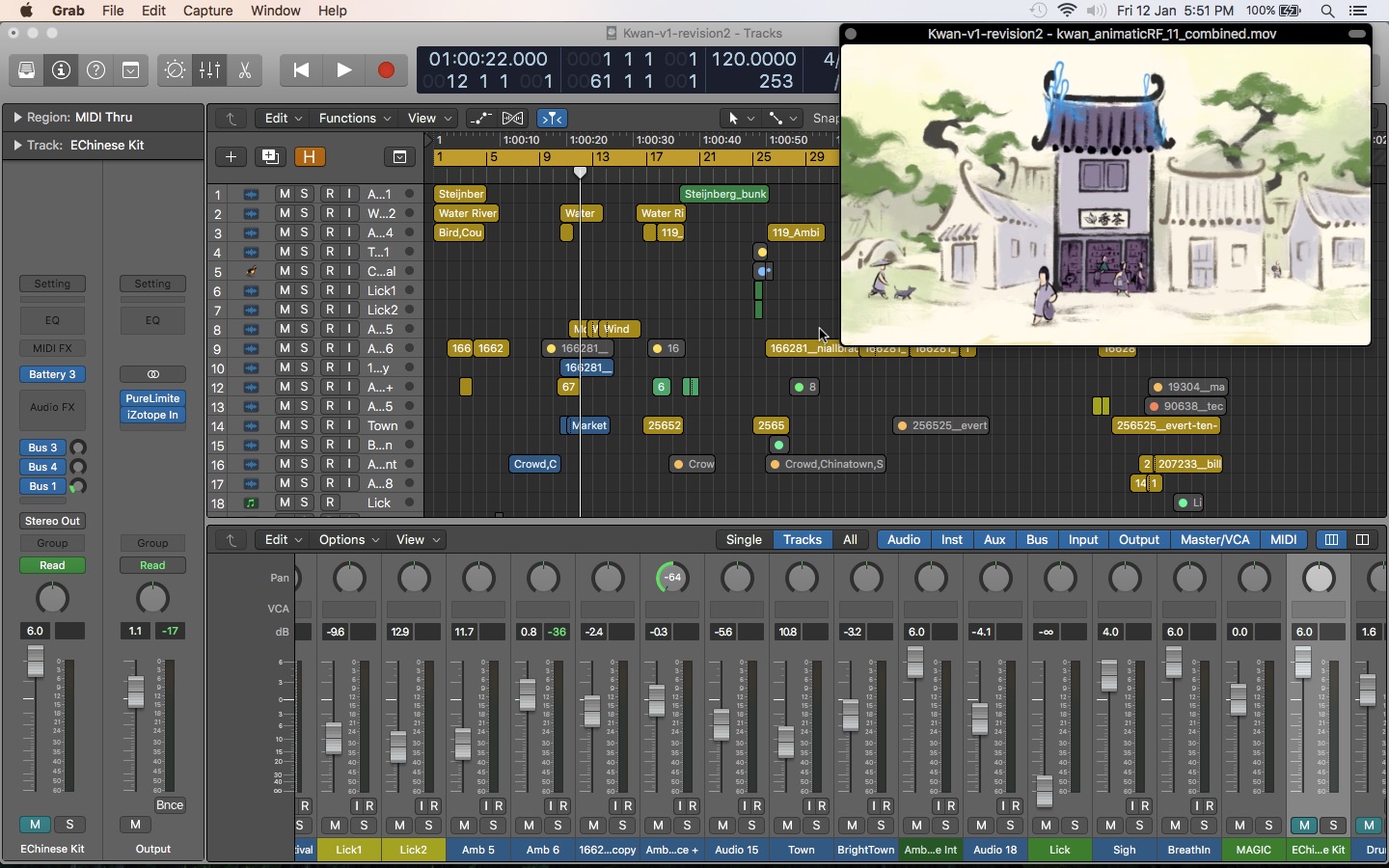The width and height of the screenshot is (1389, 868).
Task: Switch mixer view to Single
Action: coord(743,540)
